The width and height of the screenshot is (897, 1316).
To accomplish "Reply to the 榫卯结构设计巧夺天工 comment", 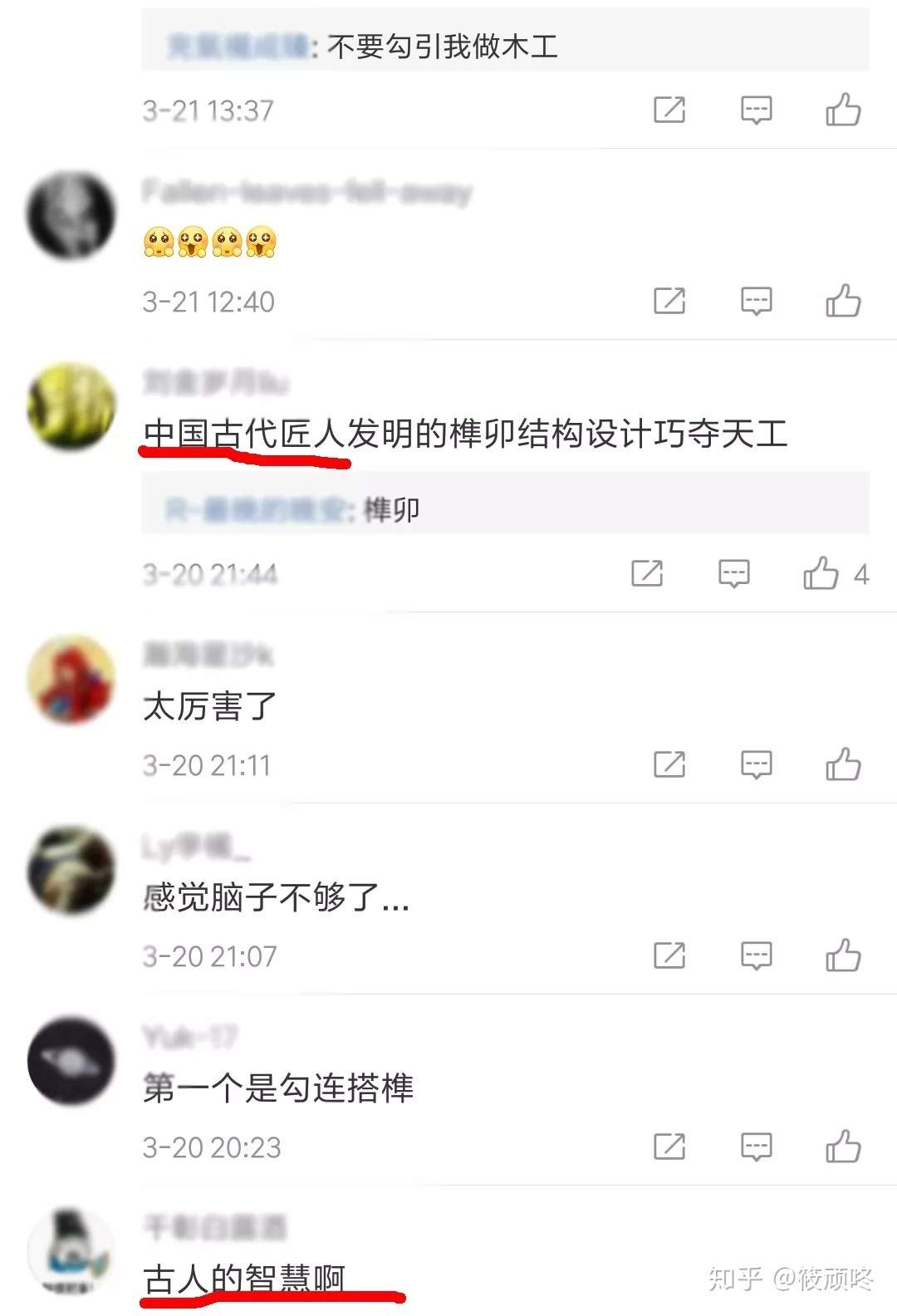I will pyautogui.click(x=733, y=573).
